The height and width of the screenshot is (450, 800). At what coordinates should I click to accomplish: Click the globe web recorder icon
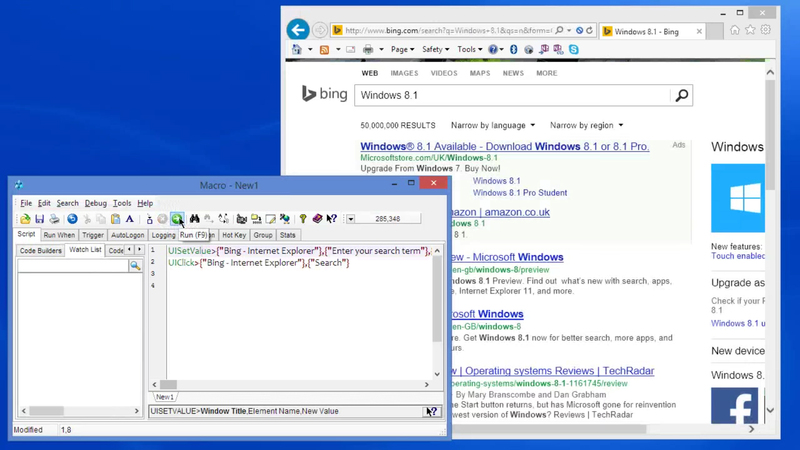pos(285,219)
